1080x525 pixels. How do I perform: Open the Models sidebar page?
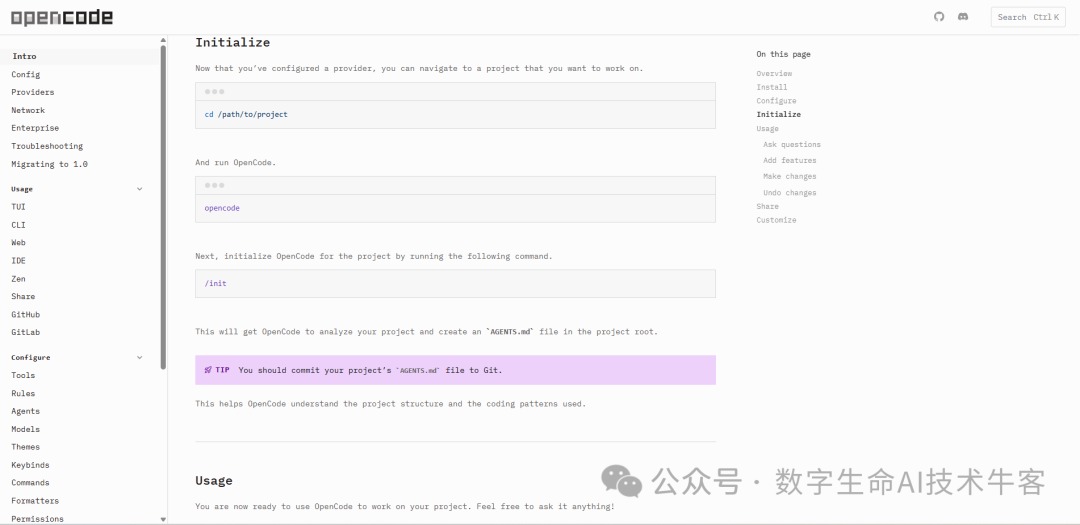click(x=25, y=429)
